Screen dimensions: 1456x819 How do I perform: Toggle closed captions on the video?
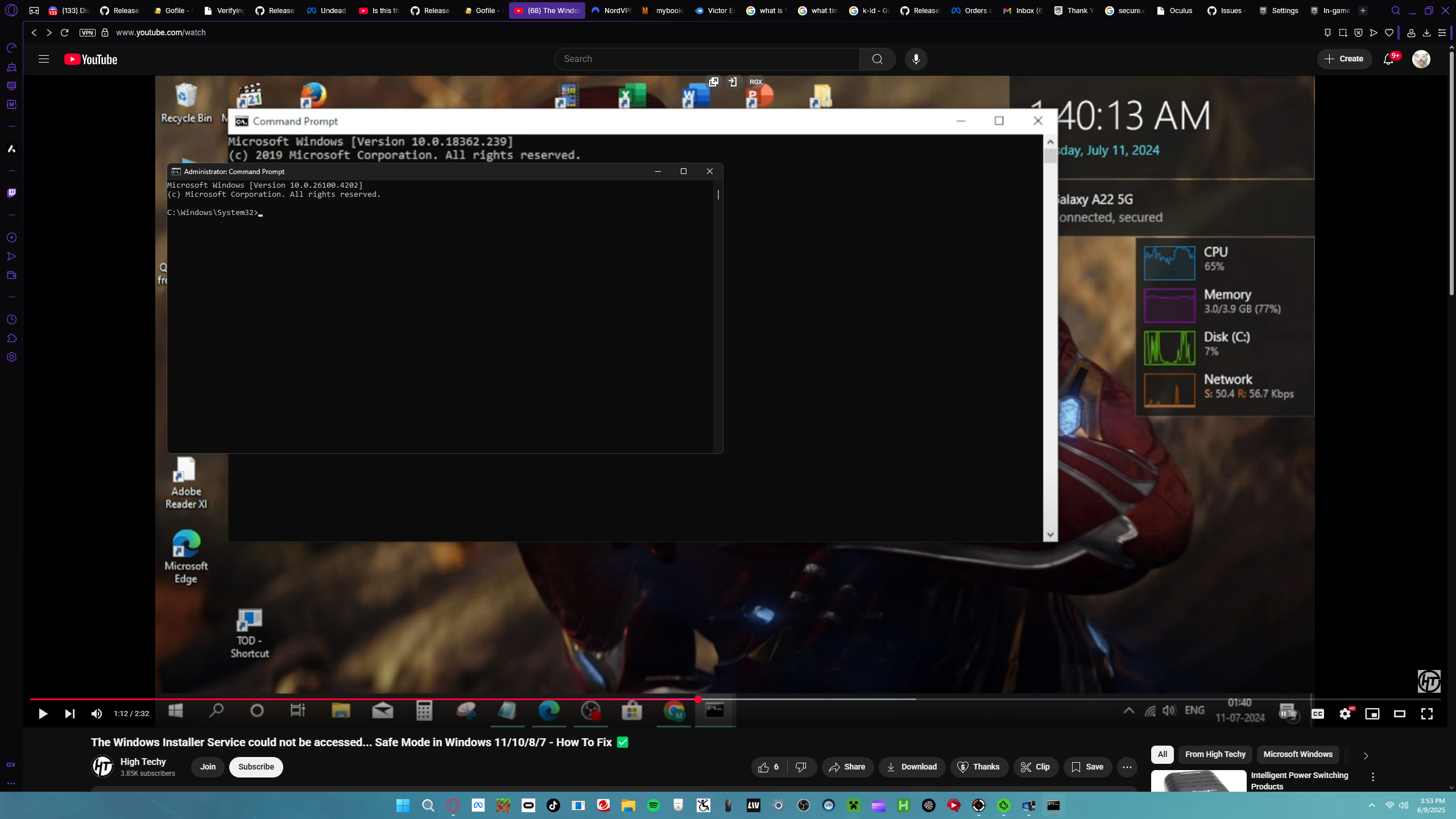coord(1317,714)
